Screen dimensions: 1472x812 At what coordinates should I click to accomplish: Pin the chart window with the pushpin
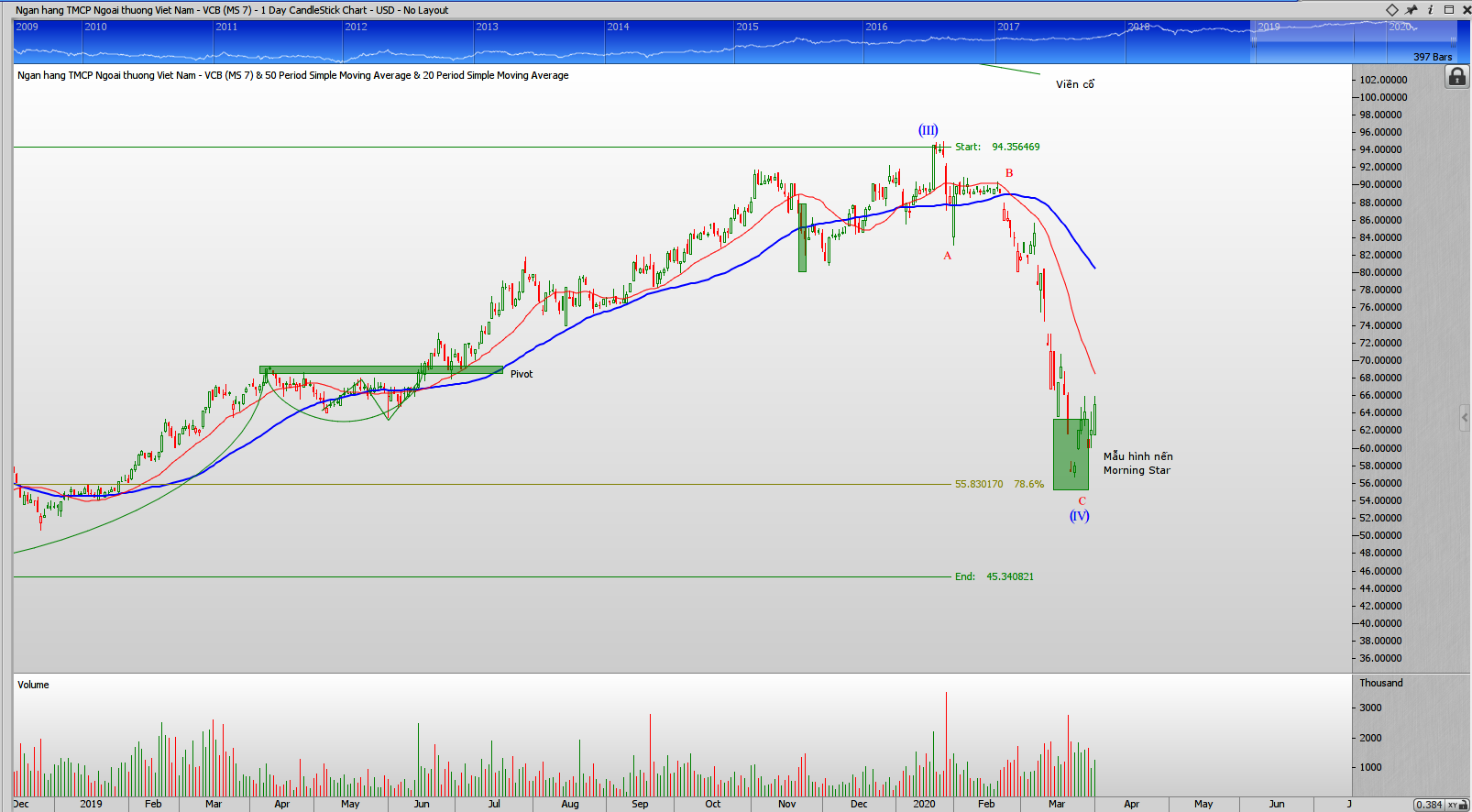click(x=1412, y=10)
